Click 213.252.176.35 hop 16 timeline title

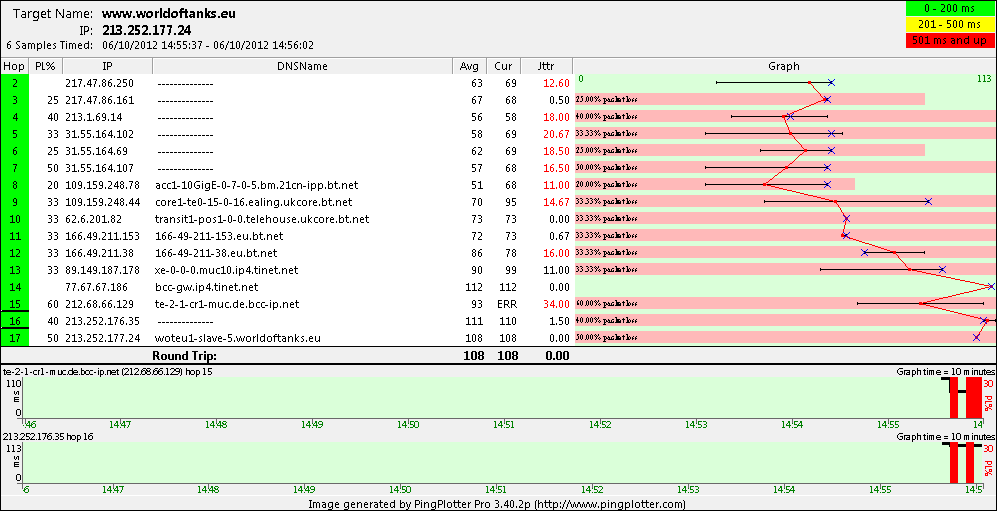click(x=48, y=437)
